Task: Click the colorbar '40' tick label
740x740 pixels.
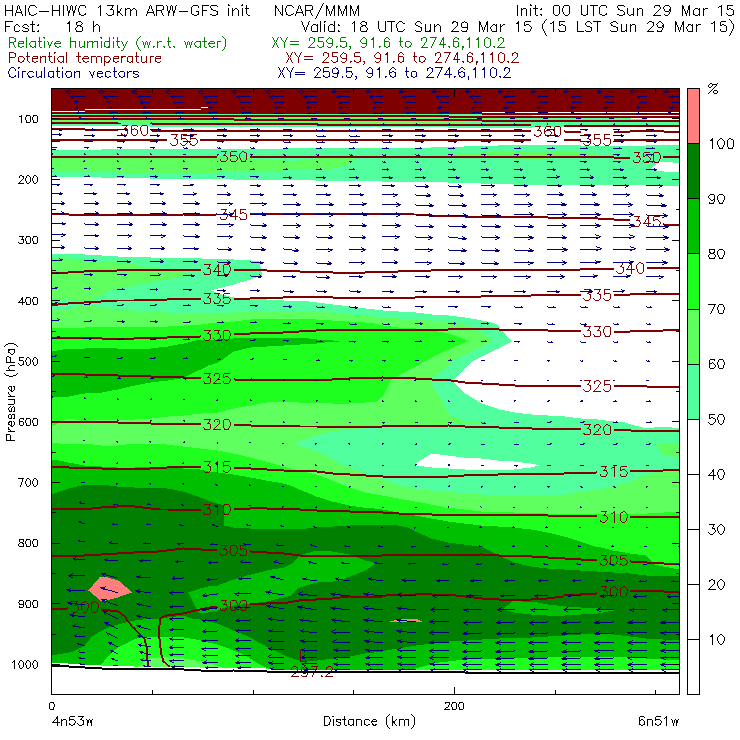Action: coord(716,474)
